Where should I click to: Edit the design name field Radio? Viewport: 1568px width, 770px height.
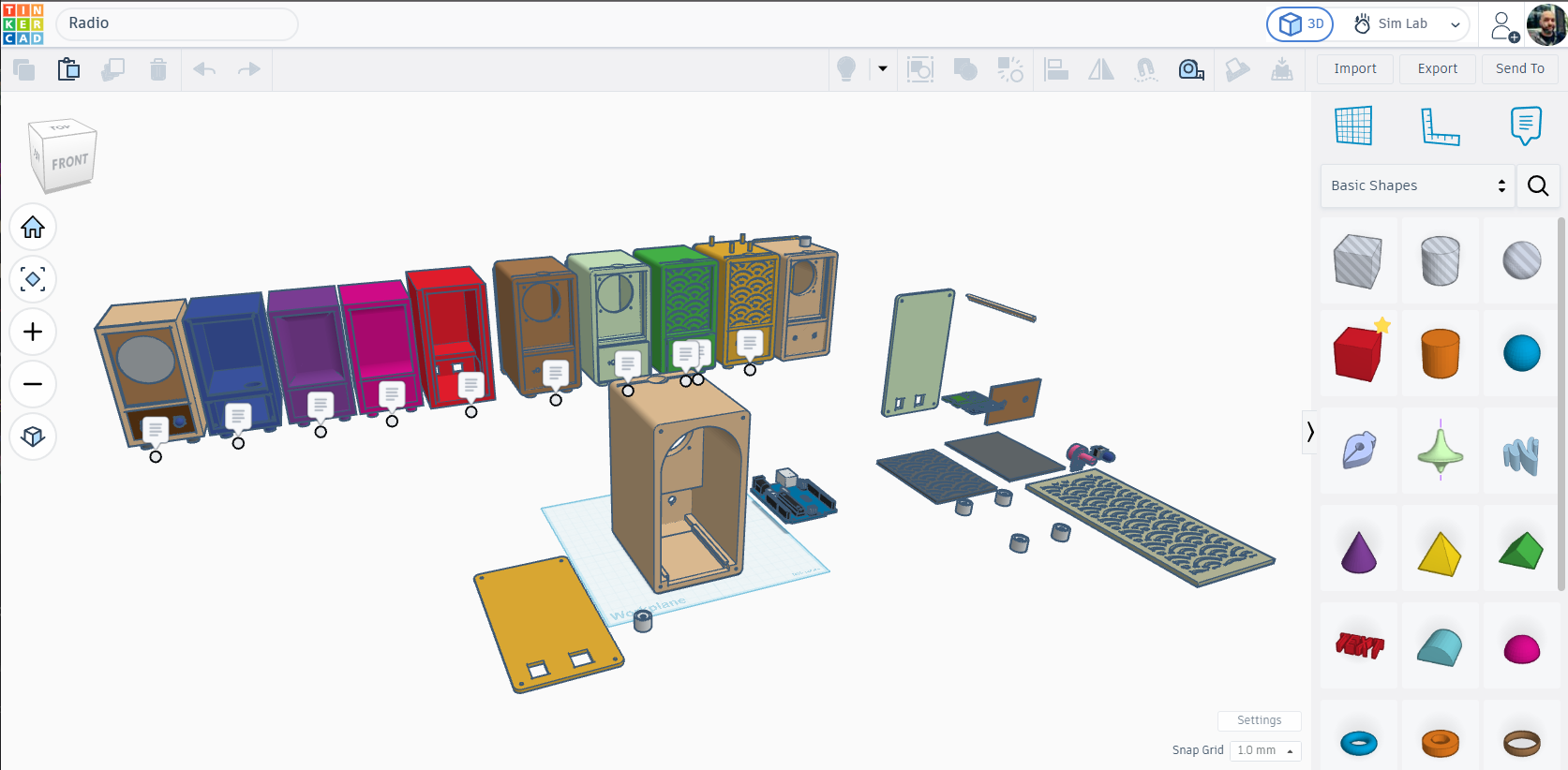tap(177, 23)
